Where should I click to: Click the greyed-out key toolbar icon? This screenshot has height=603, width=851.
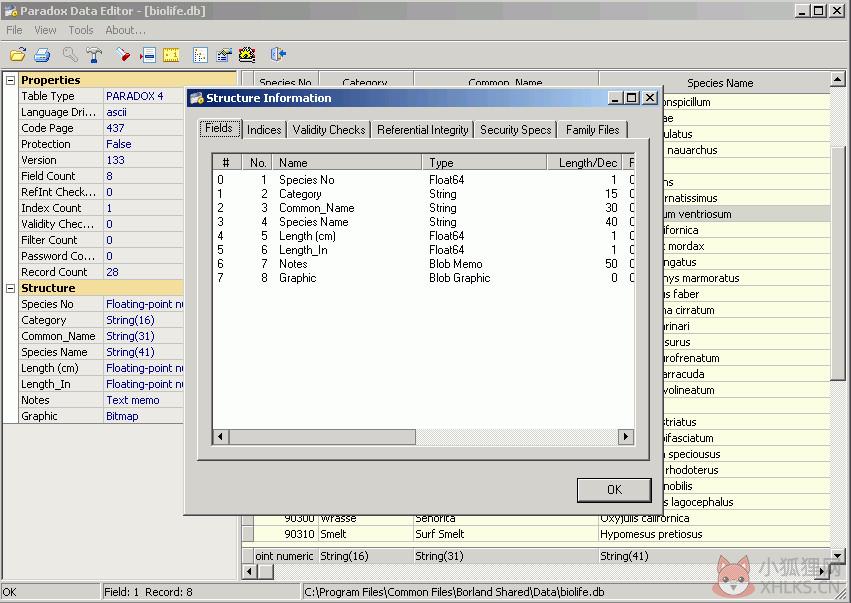[x=69, y=54]
